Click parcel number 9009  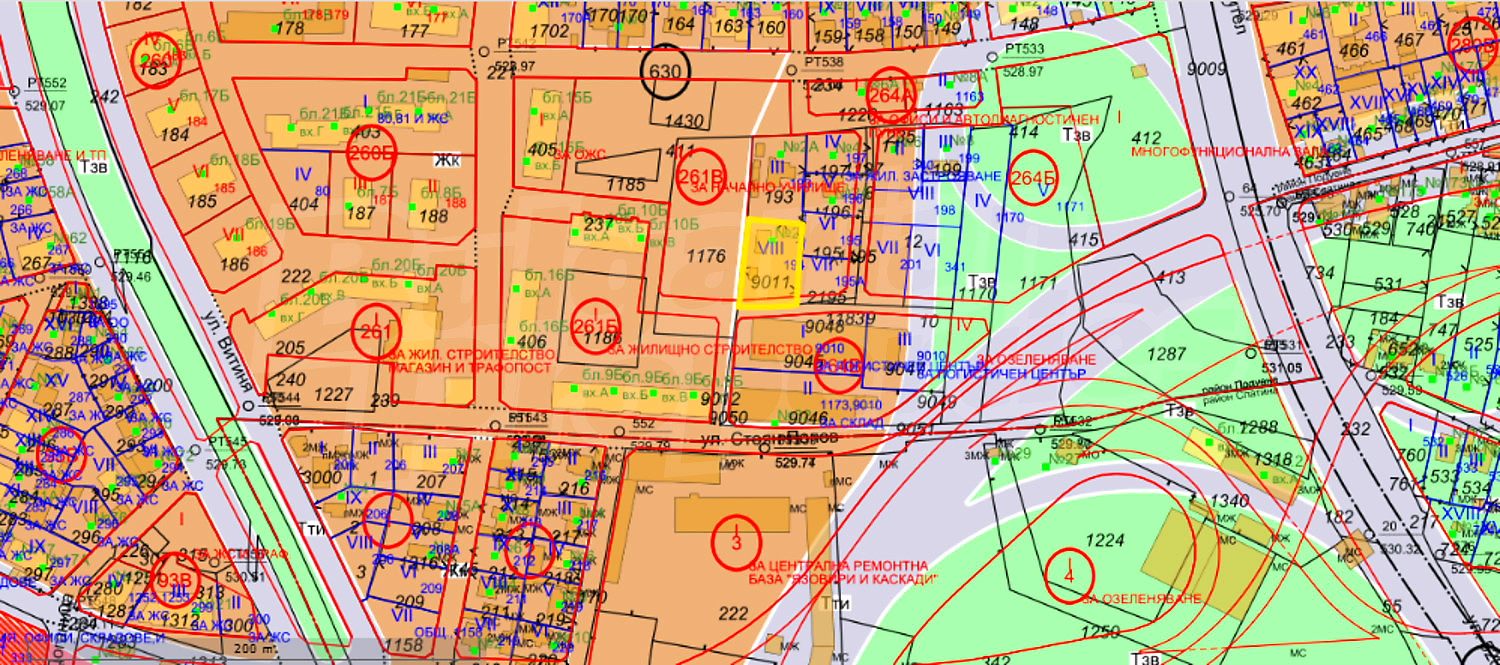pyautogui.click(x=1207, y=68)
